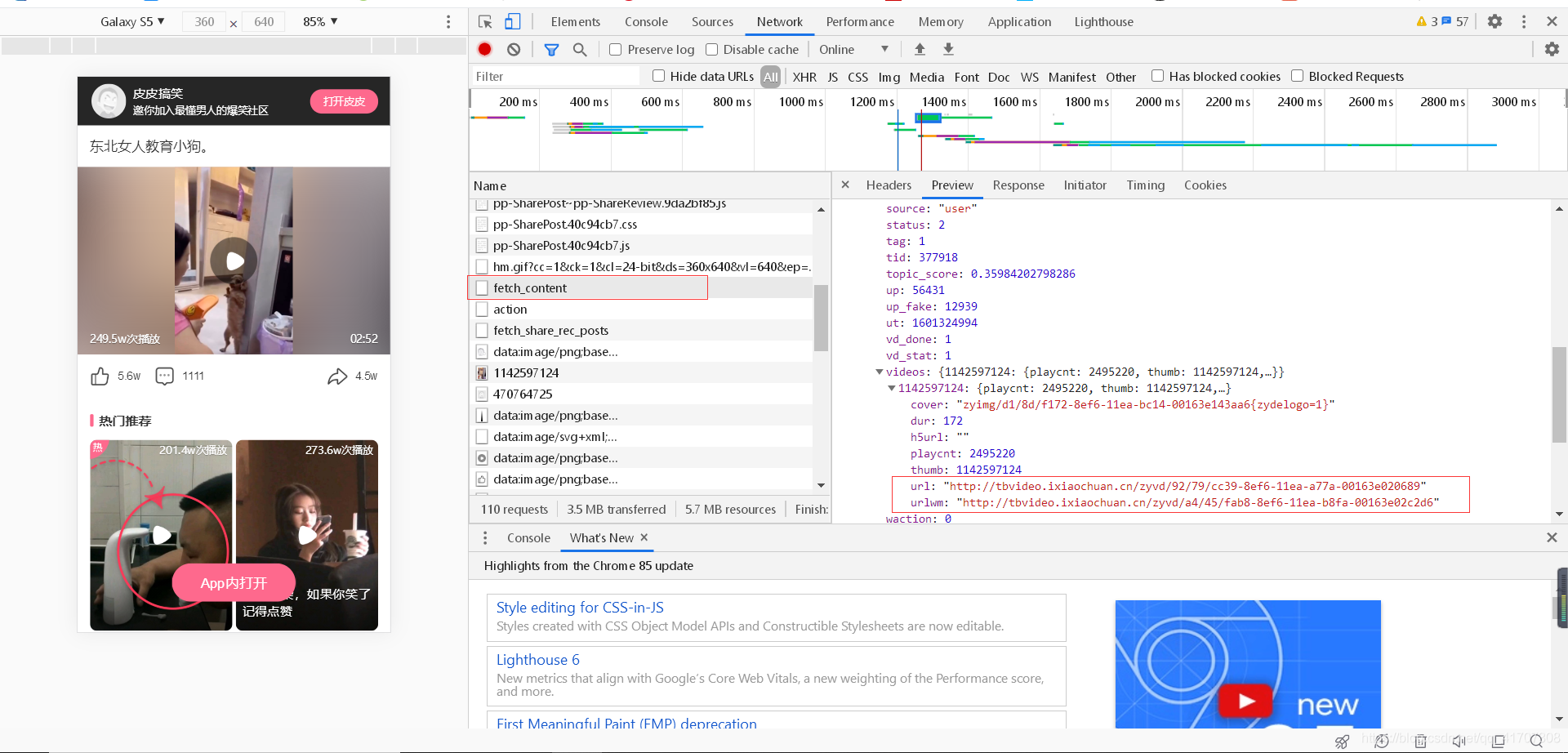Open the Response tab
1568x753 pixels.
1018,185
